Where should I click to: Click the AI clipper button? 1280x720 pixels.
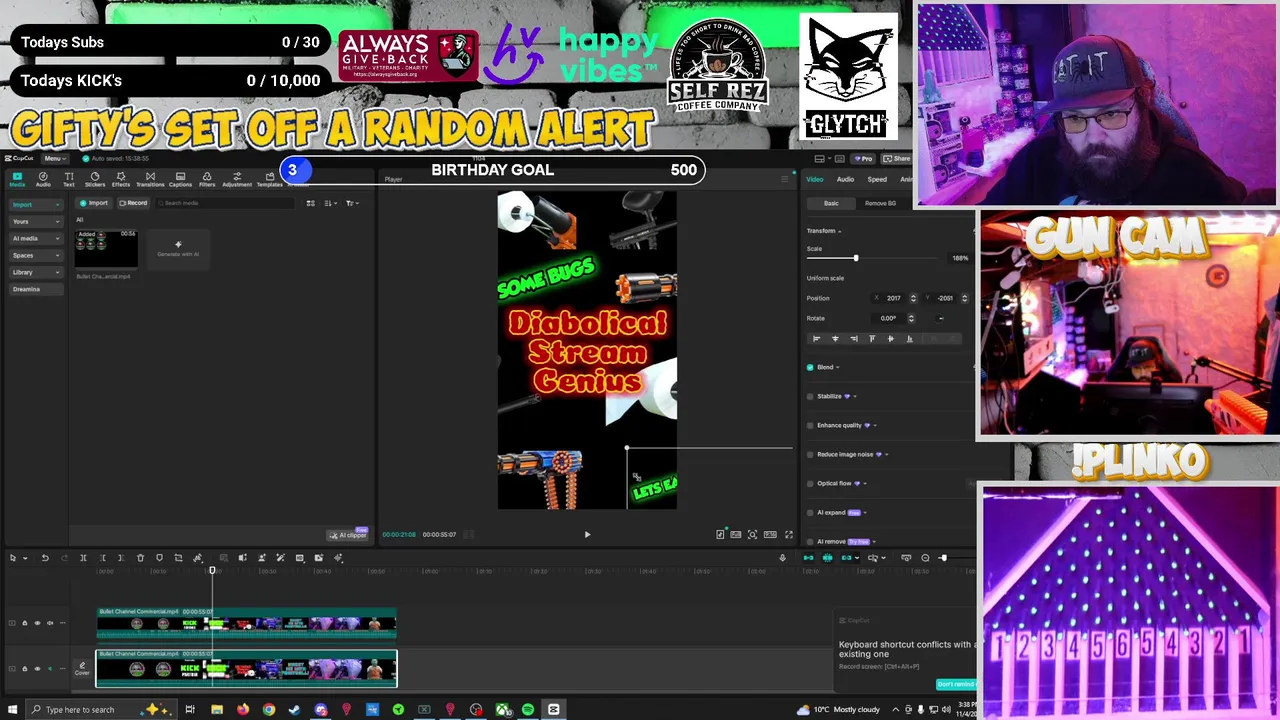349,535
